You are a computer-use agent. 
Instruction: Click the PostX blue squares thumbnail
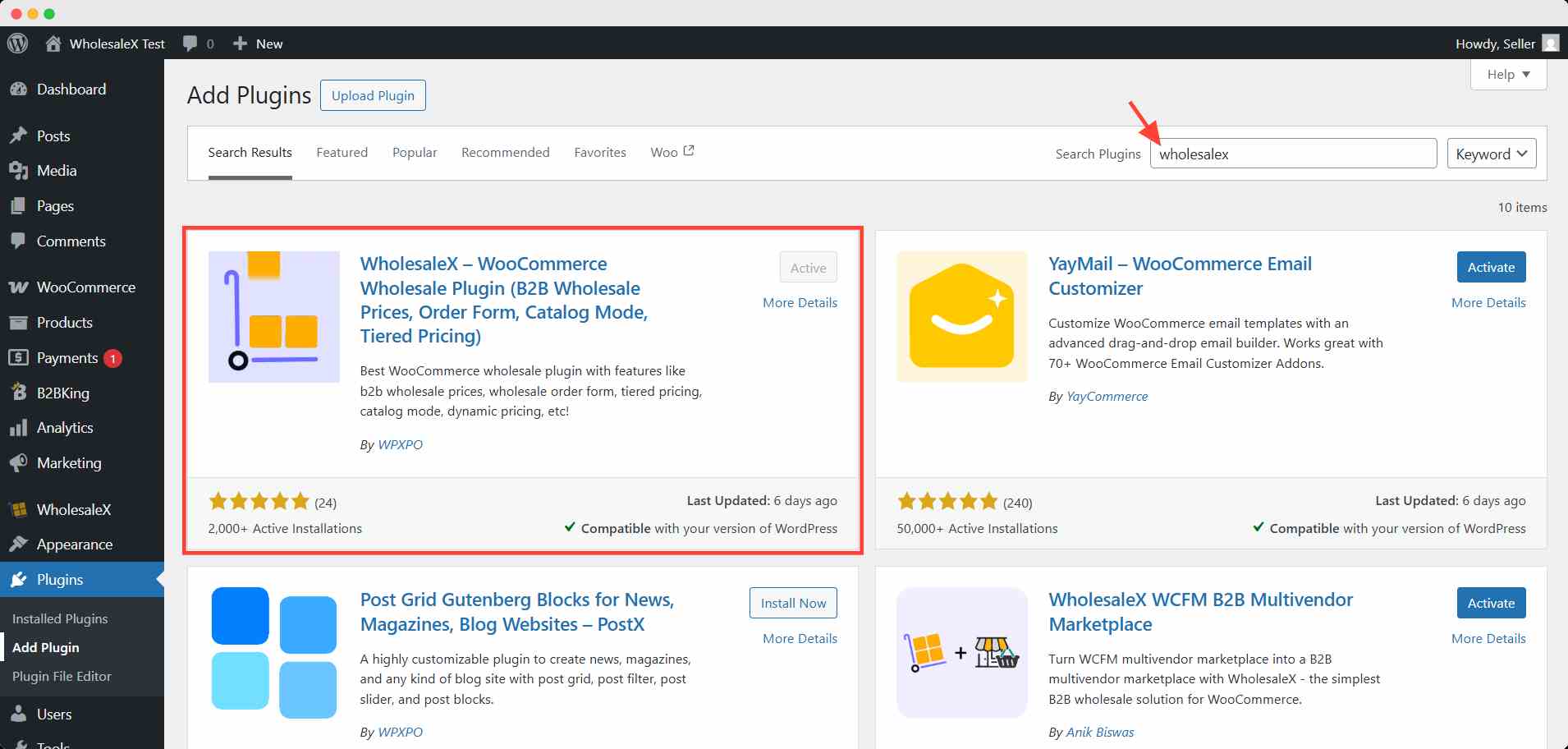click(274, 653)
